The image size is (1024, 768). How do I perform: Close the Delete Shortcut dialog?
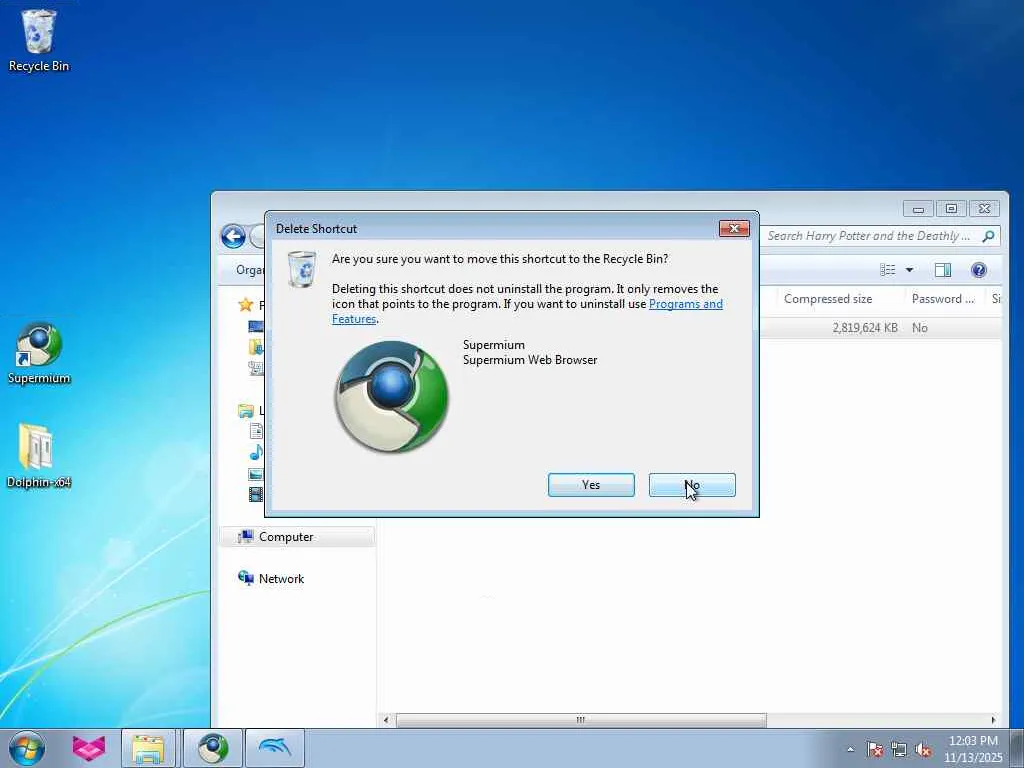pyautogui.click(x=734, y=228)
